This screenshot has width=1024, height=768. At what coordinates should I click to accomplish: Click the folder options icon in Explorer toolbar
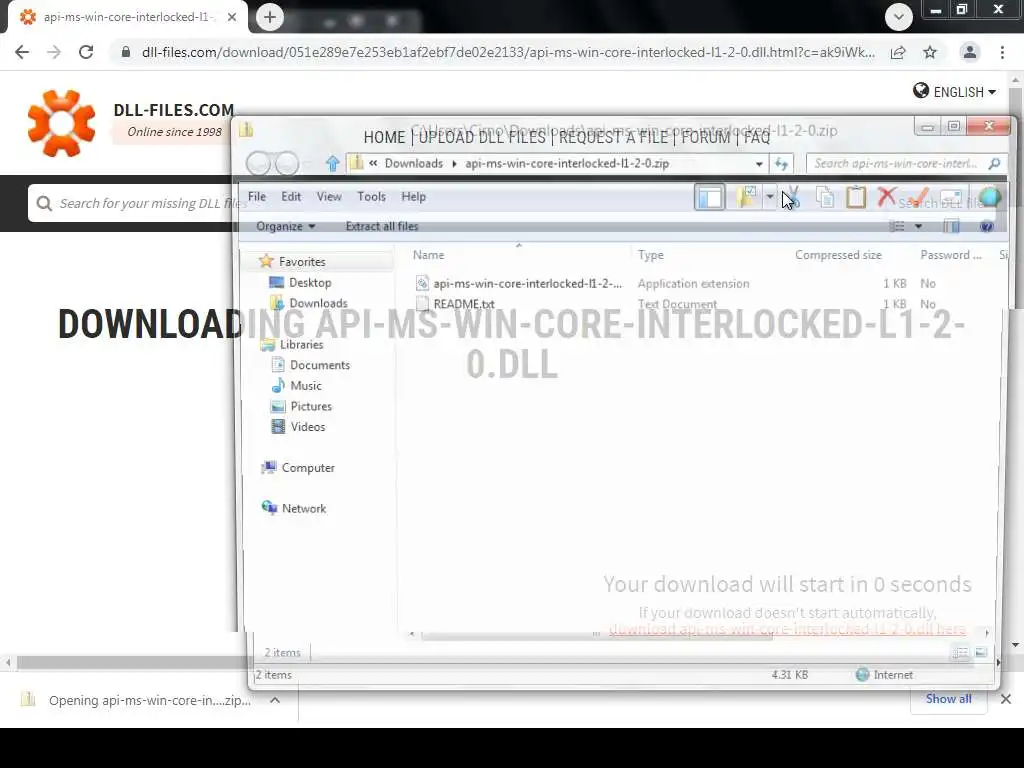pyautogui.click(x=746, y=197)
